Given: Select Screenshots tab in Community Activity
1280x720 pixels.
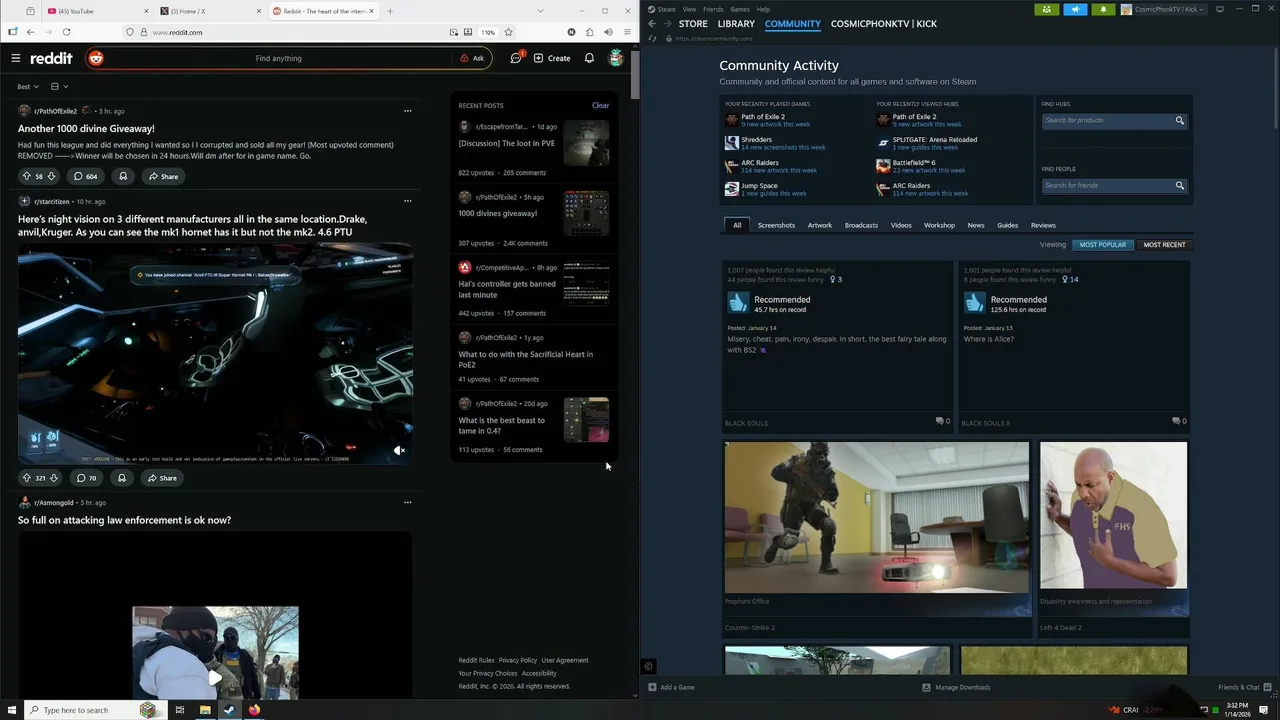Looking at the screenshot, I should pyautogui.click(x=776, y=225).
